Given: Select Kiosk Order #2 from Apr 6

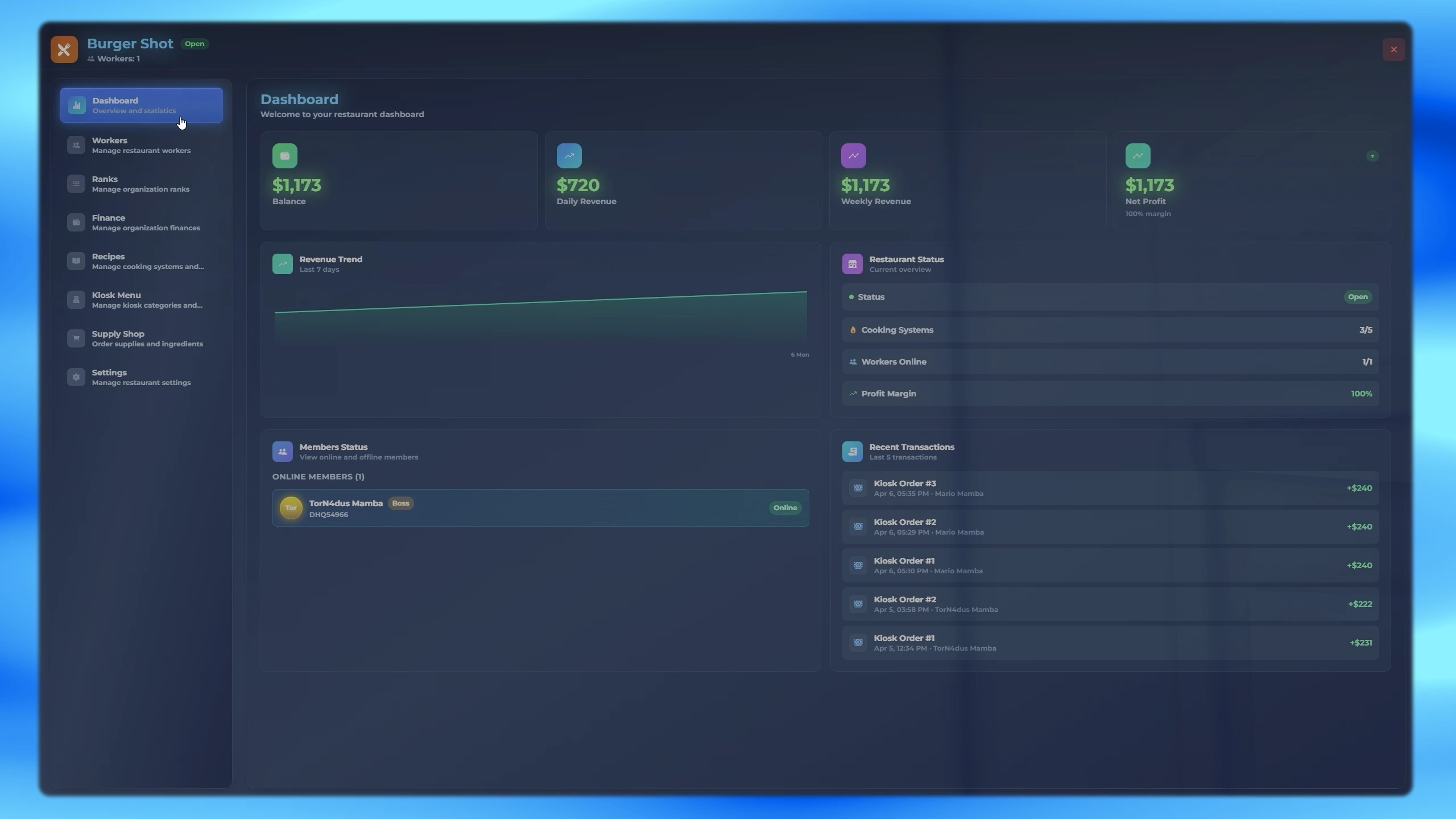Looking at the screenshot, I should point(1110,527).
